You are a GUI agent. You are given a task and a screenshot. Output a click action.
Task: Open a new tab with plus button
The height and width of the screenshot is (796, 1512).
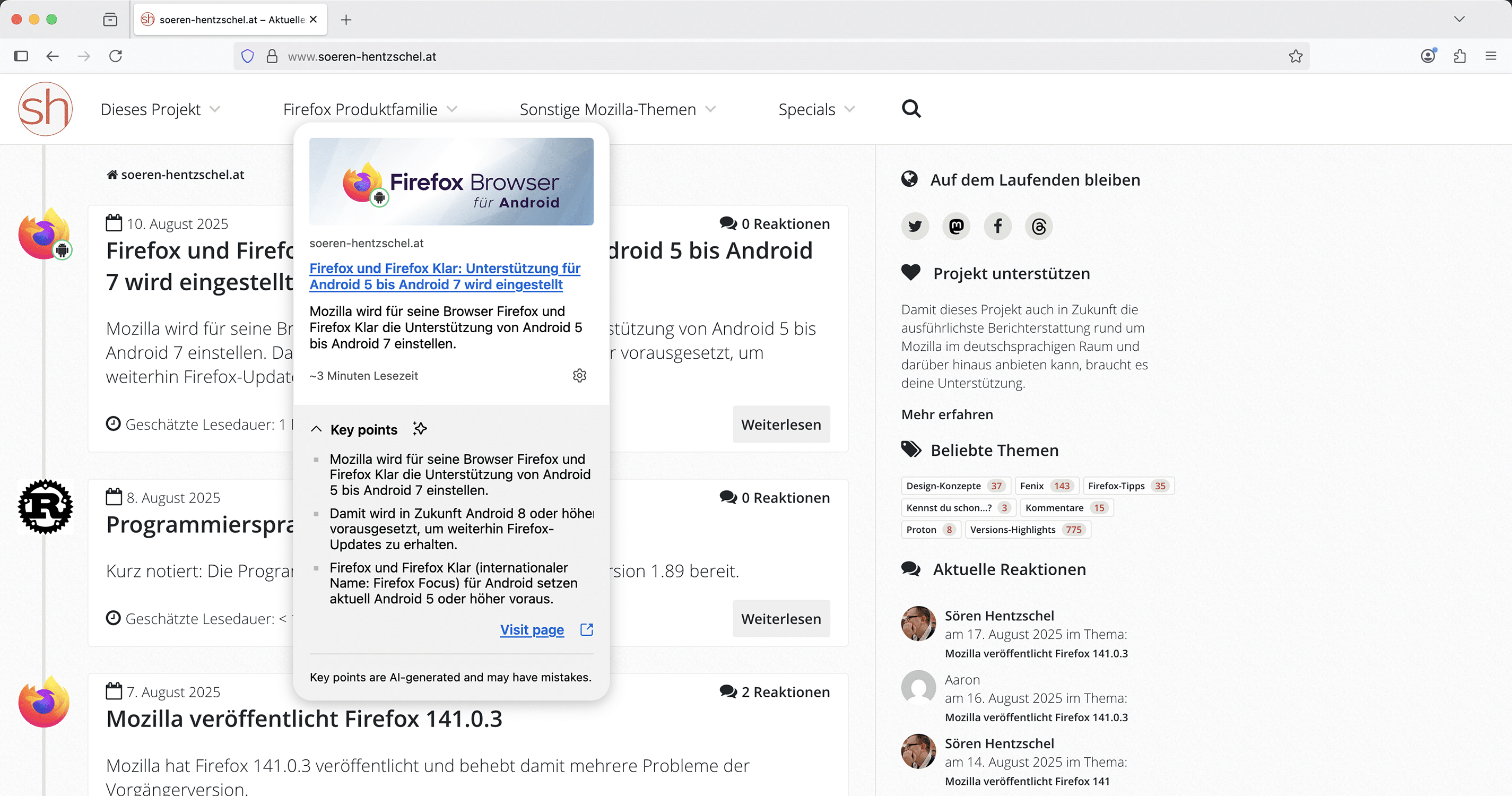click(x=346, y=20)
